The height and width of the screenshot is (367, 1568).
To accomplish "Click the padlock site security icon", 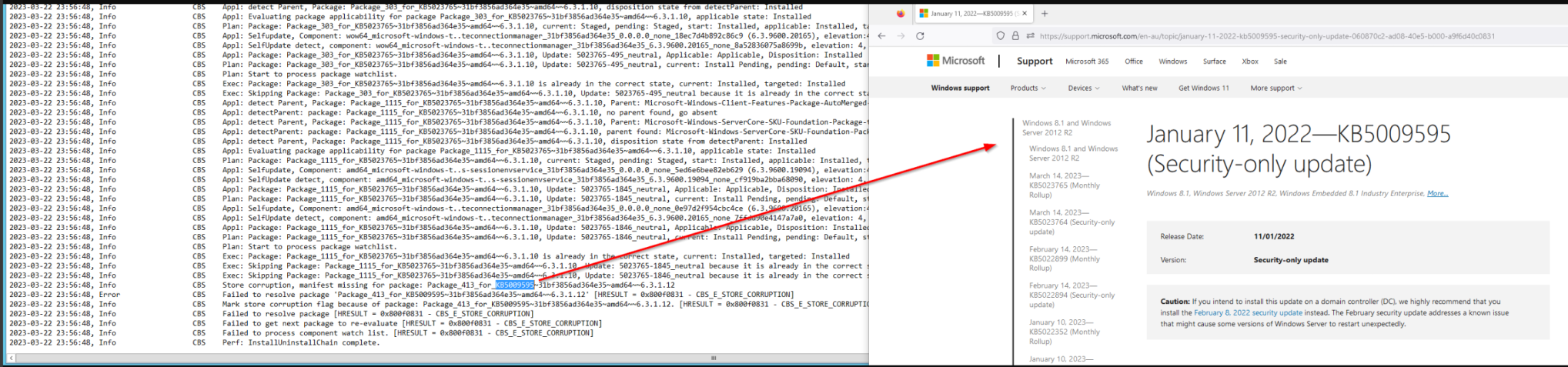I will 1015,35.
